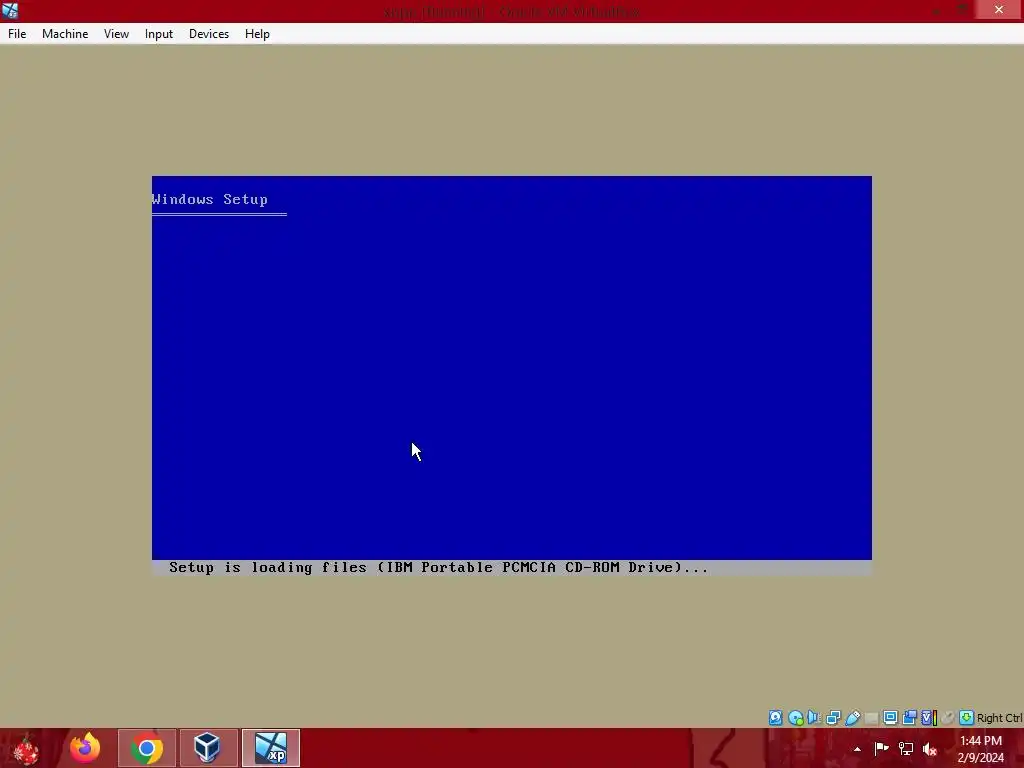Screen dimensions: 1024x768
Task: Open Firefox from the taskbar
Action: coord(86,748)
